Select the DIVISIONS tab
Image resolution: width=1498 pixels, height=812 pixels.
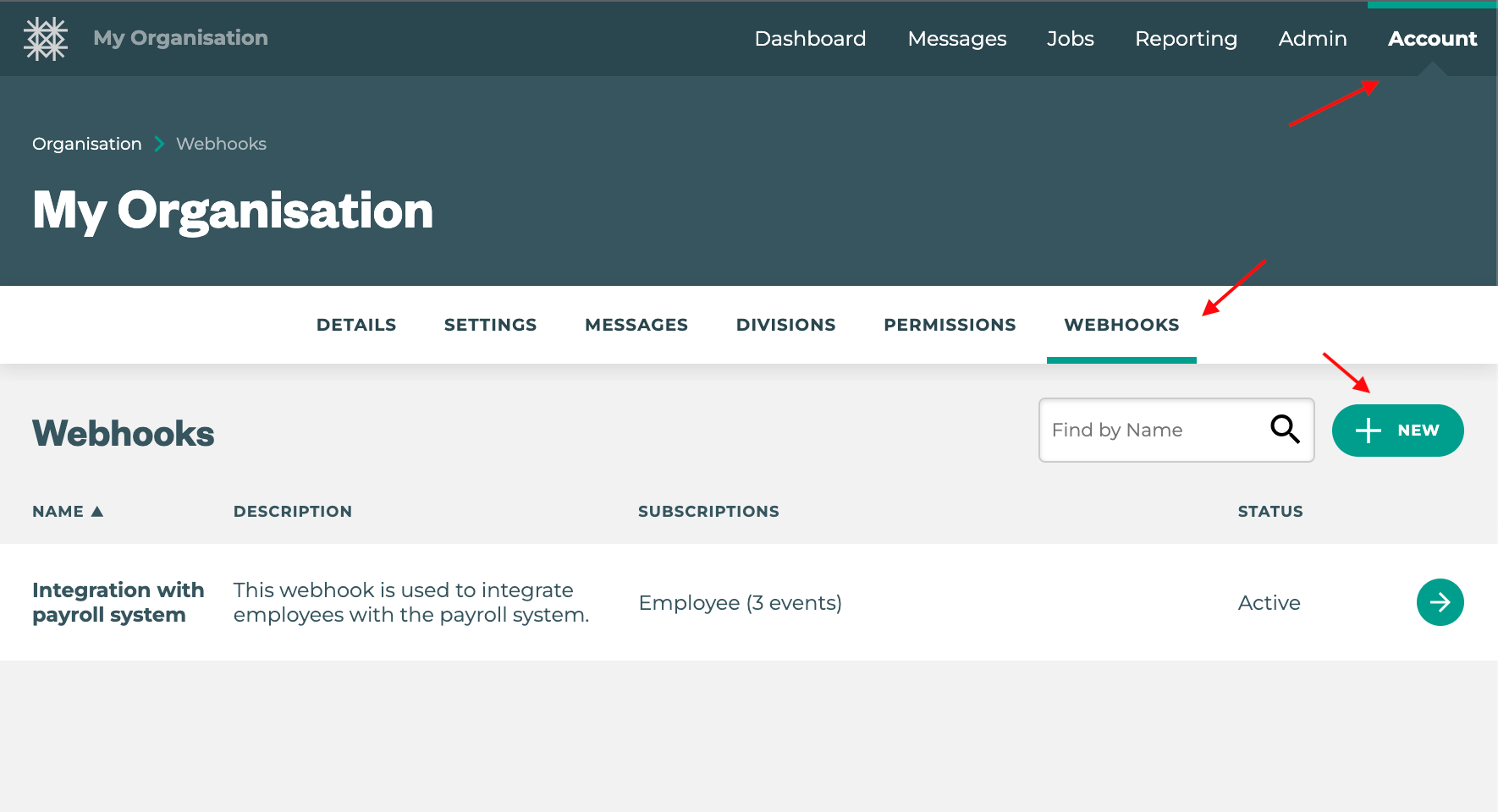click(x=785, y=324)
